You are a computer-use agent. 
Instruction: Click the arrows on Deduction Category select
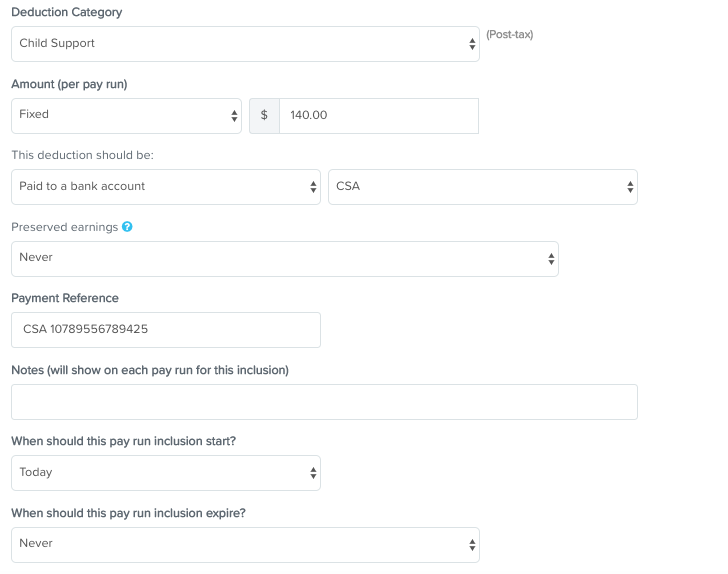click(472, 44)
